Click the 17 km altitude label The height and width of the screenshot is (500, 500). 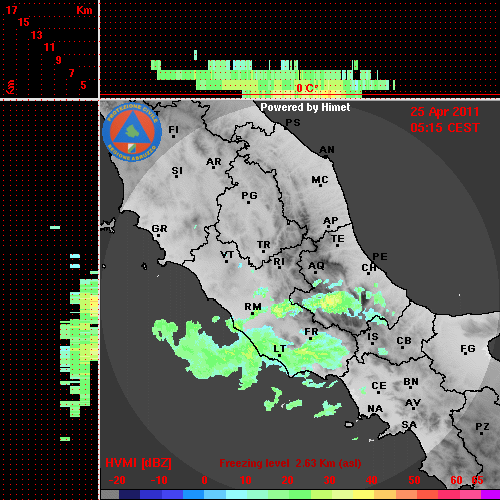11,10
